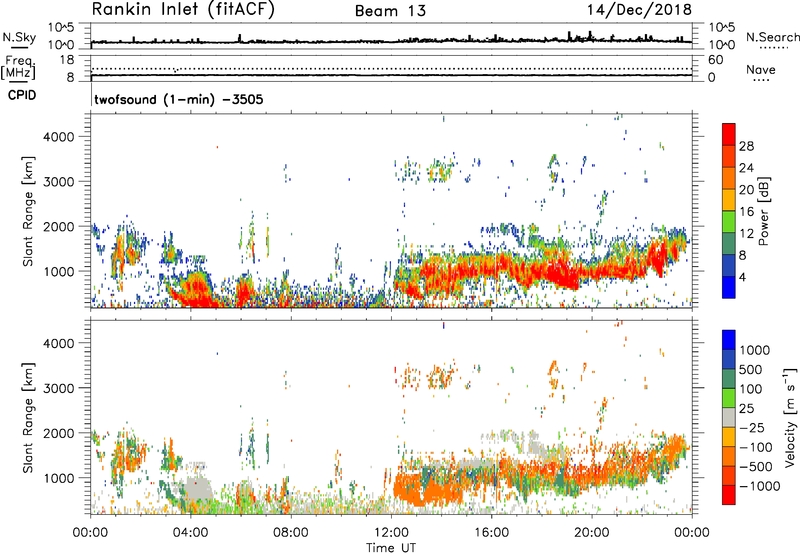800x554 pixels.
Task: Click the '18' frequency axis tick
Action: coord(67,60)
